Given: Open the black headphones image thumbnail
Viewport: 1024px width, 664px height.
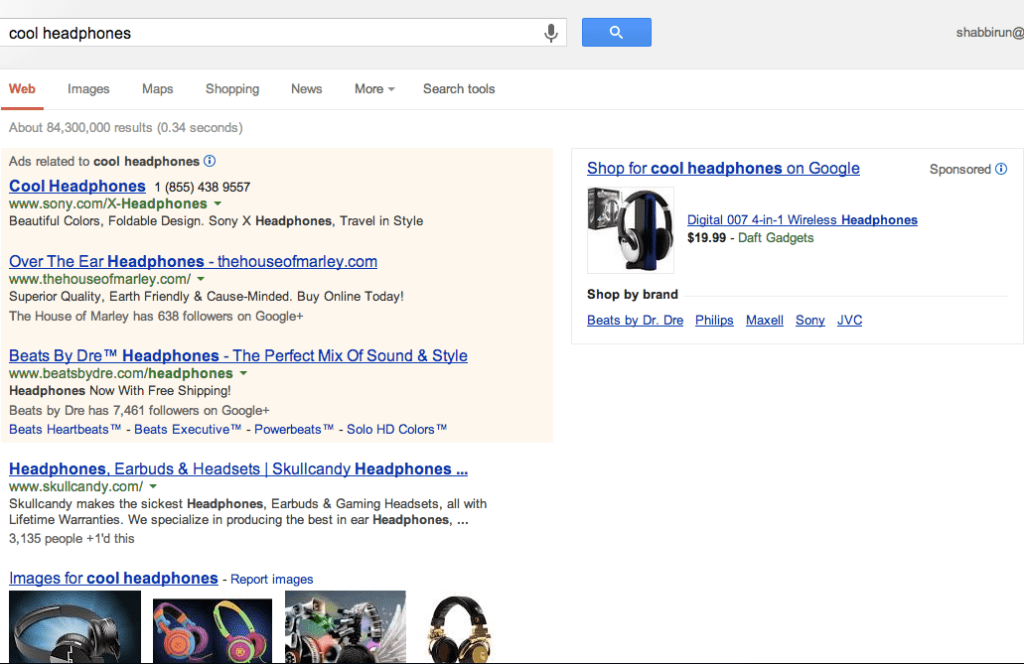Looking at the screenshot, I should click(75, 627).
